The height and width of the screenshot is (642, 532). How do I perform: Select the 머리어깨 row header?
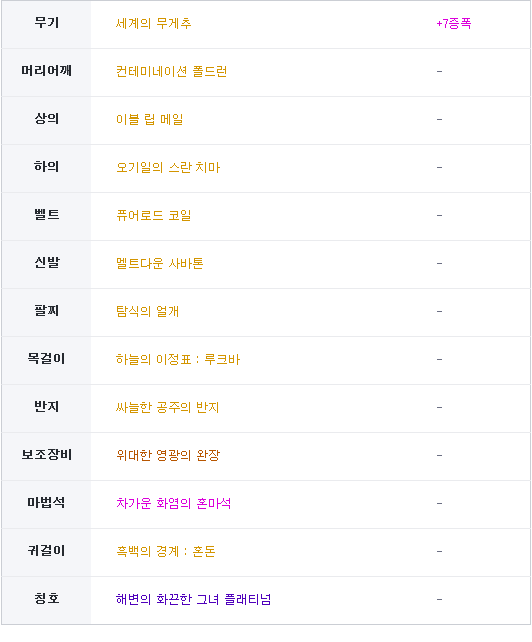(x=46, y=71)
